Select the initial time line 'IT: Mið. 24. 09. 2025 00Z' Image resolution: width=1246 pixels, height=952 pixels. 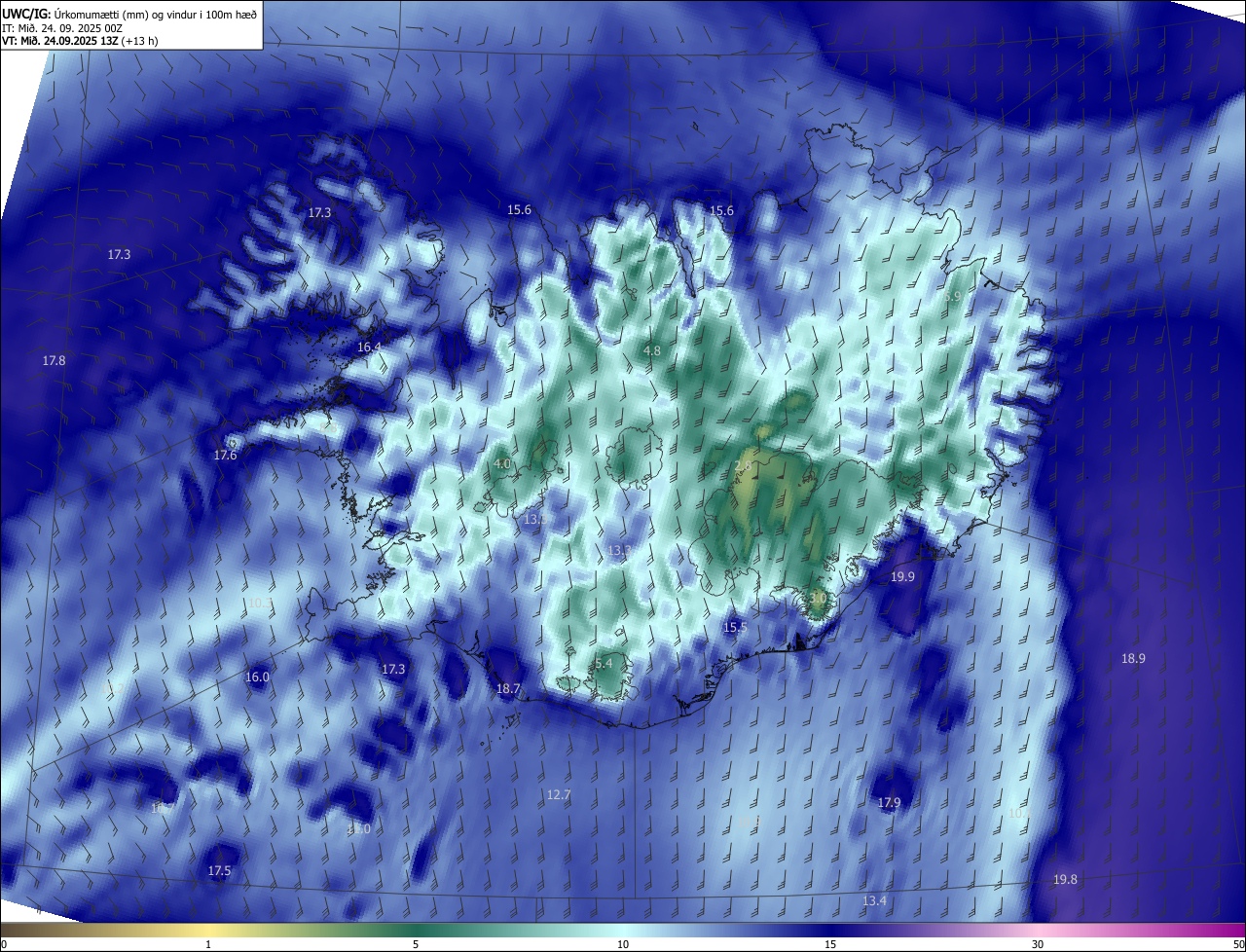point(63,27)
